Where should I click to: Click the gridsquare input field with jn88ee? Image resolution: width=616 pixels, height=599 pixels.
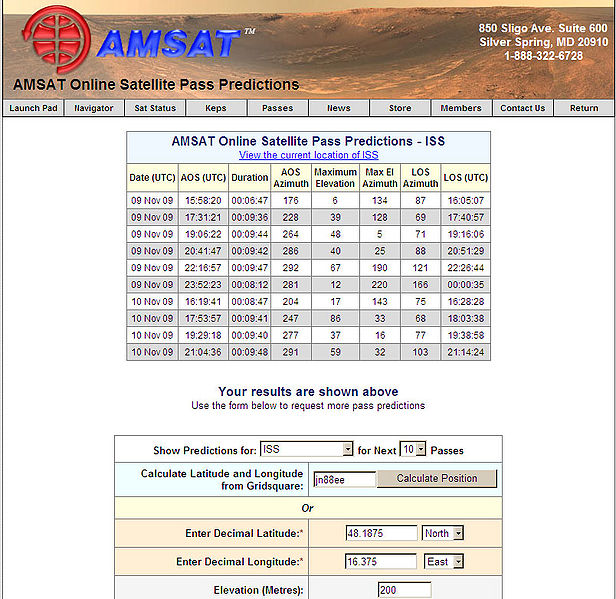pyautogui.click(x=345, y=480)
